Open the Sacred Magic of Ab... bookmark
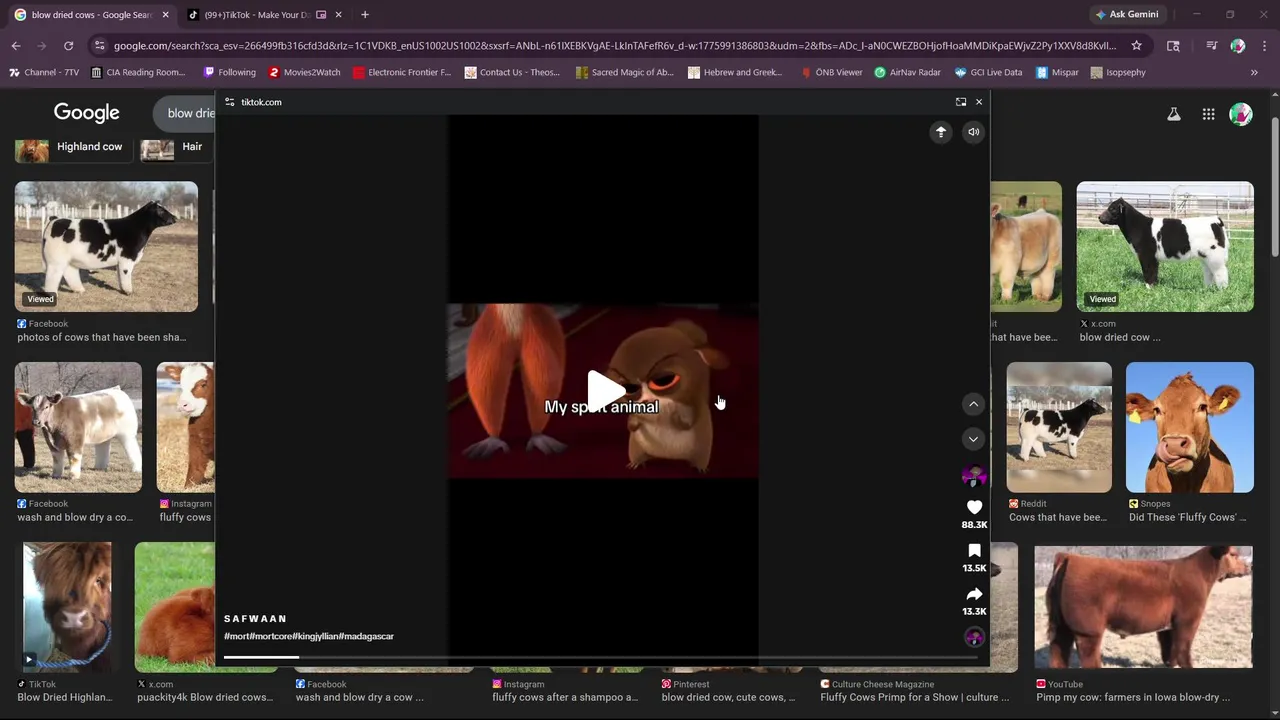The width and height of the screenshot is (1280, 720). (x=625, y=72)
